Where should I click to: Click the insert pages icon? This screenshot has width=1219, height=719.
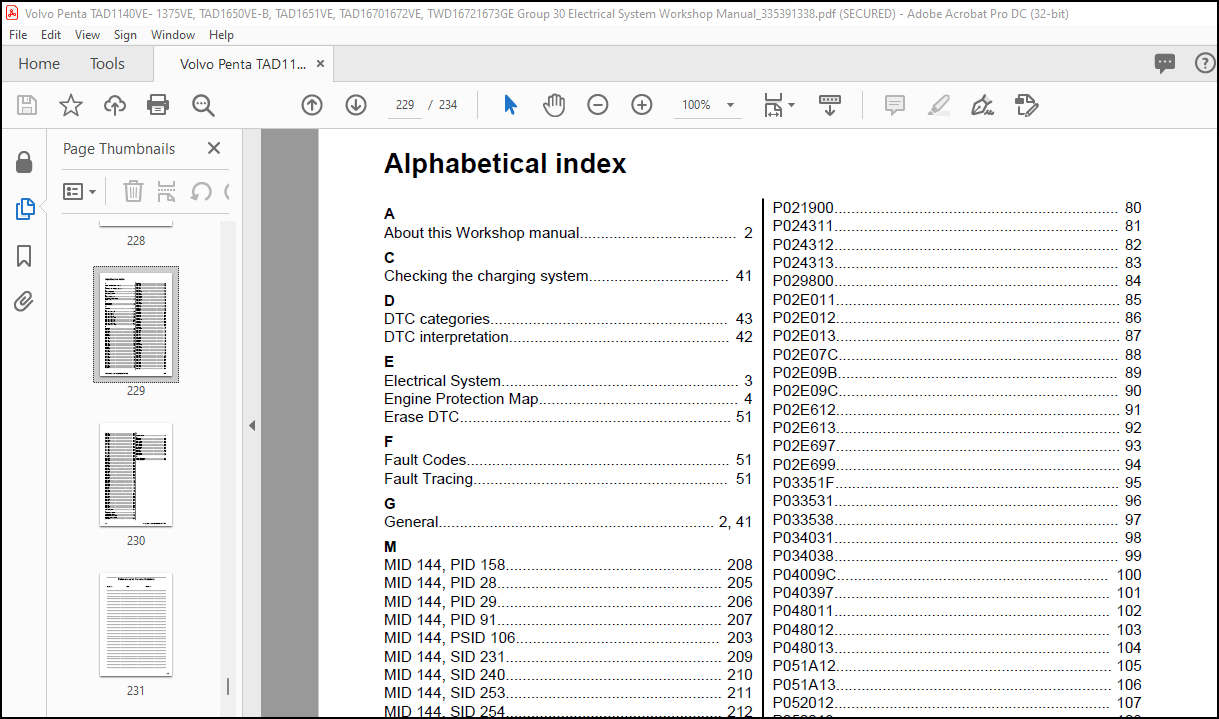(x=167, y=191)
